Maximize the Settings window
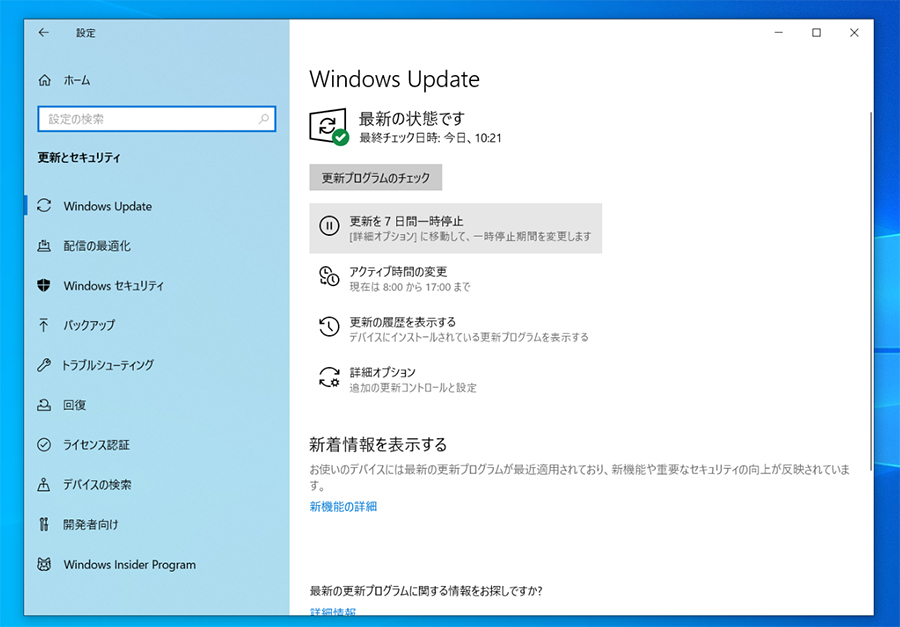The width and height of the screenshot is (900, 627). (x=816, y=33)
